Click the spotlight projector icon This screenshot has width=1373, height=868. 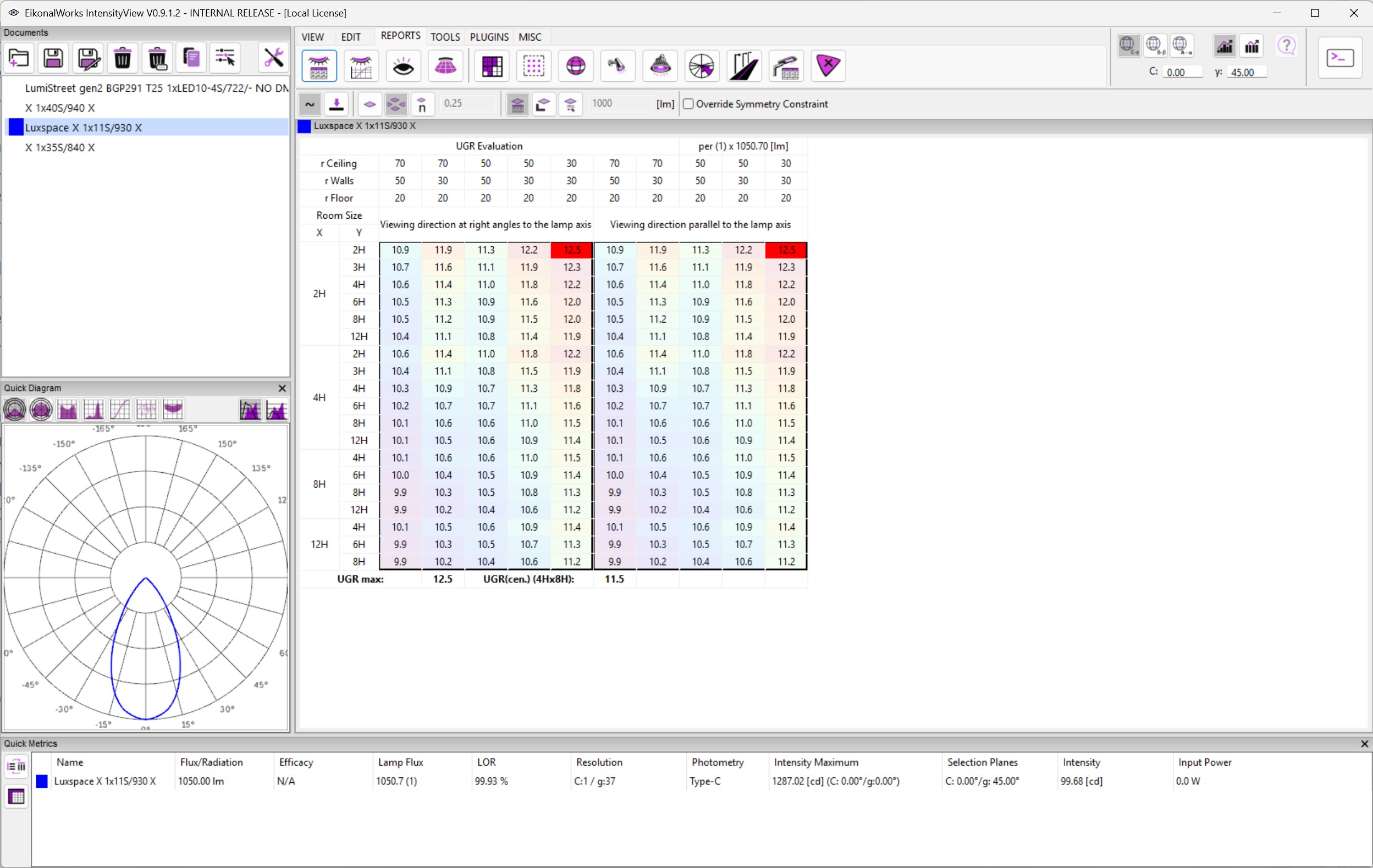(617, 66)
